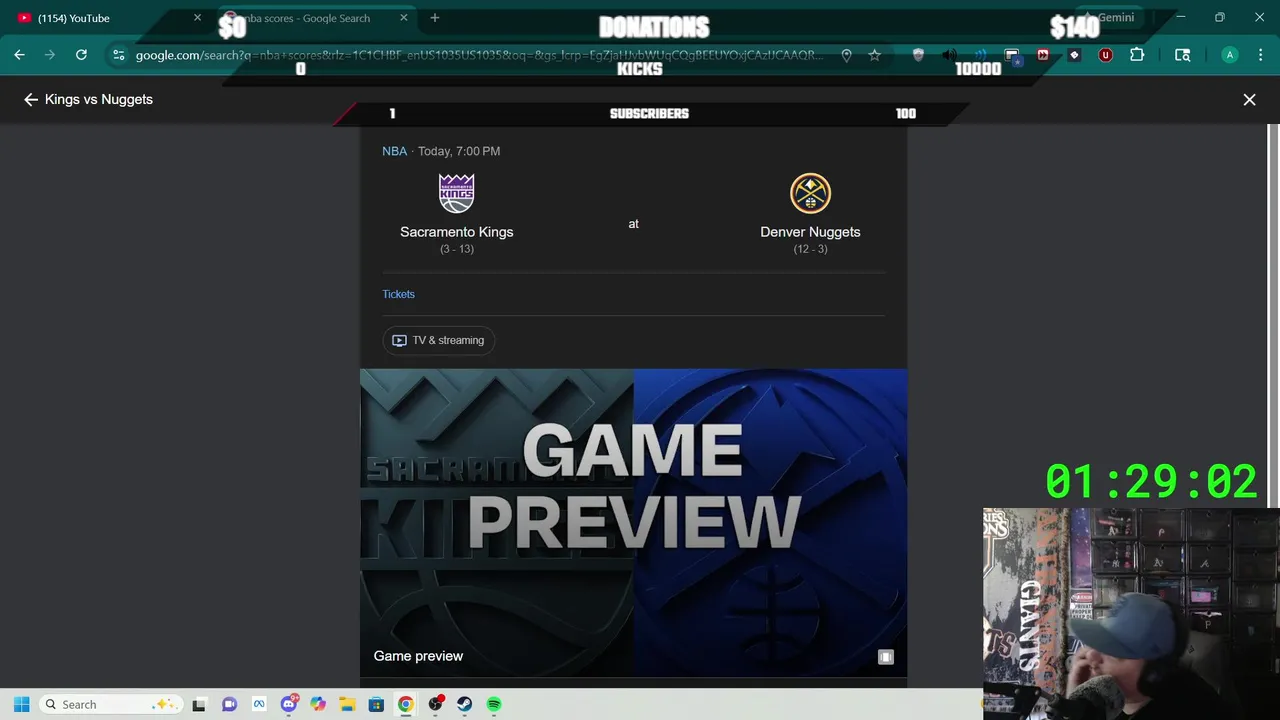Focus the google.com address bar URL
This screenshot has height=720, width=1280.
coord(480,55)
